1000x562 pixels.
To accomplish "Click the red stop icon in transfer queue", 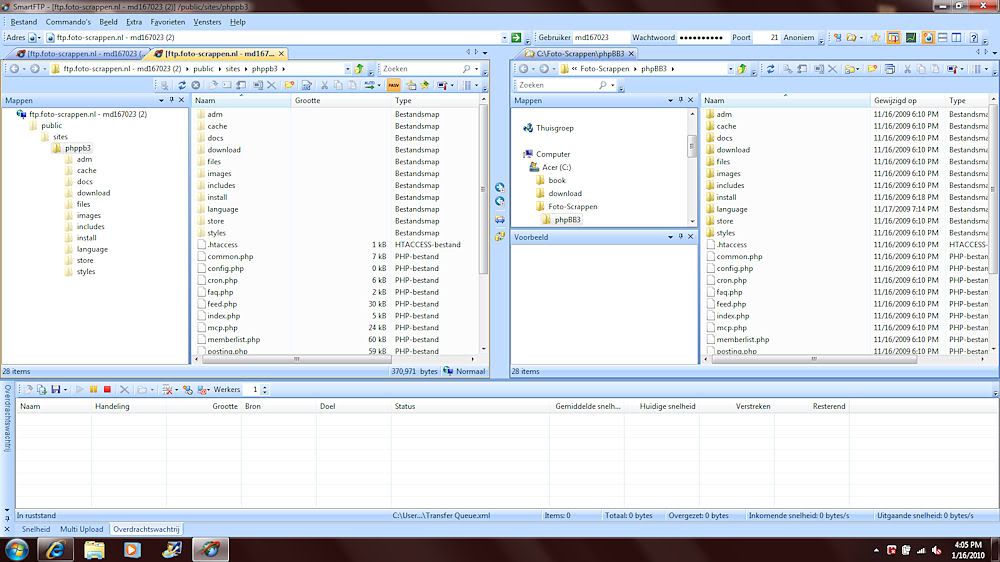I will coord(107,389).
